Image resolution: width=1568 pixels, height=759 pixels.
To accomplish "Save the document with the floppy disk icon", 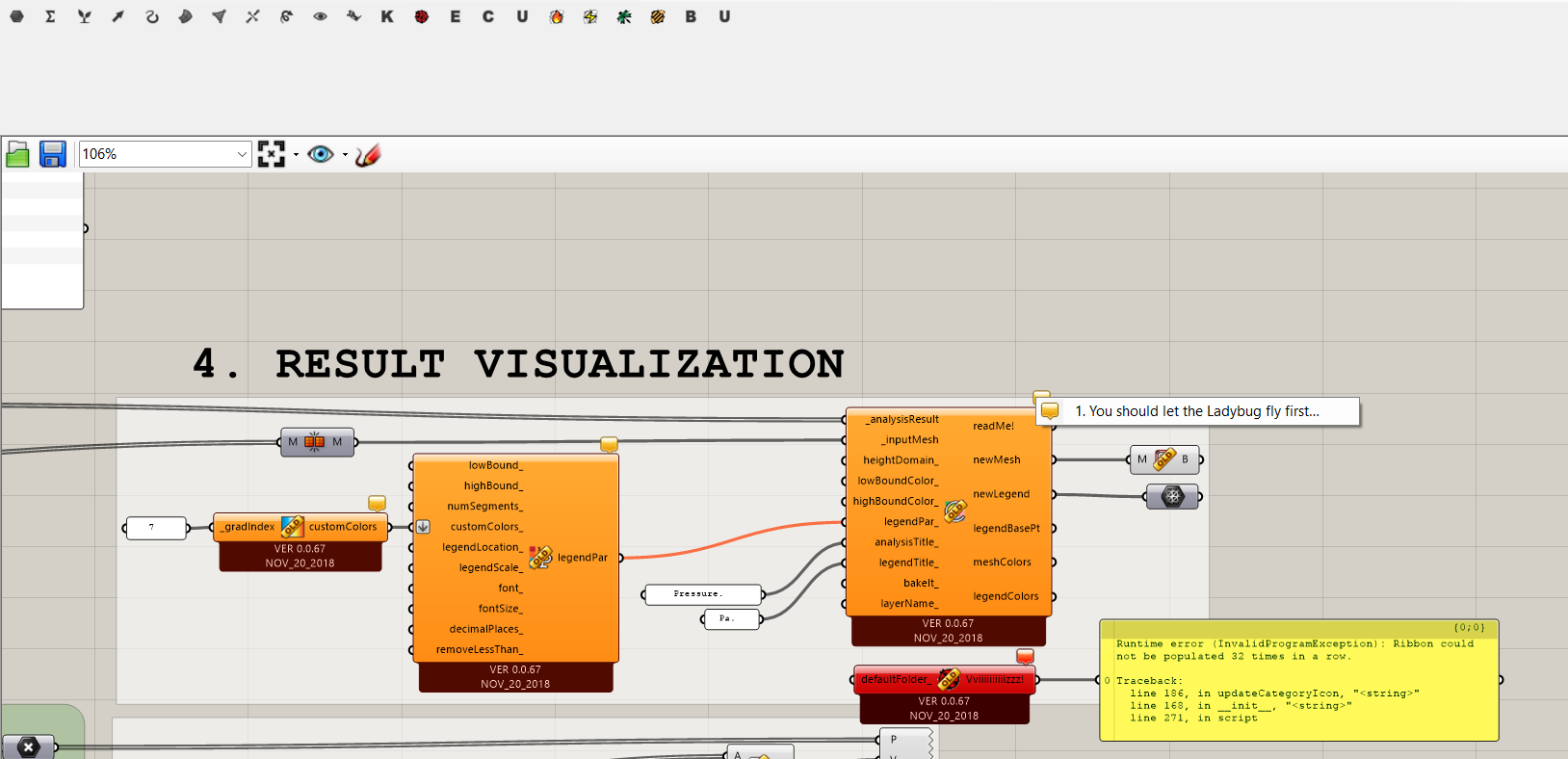I will coord(52,154).
